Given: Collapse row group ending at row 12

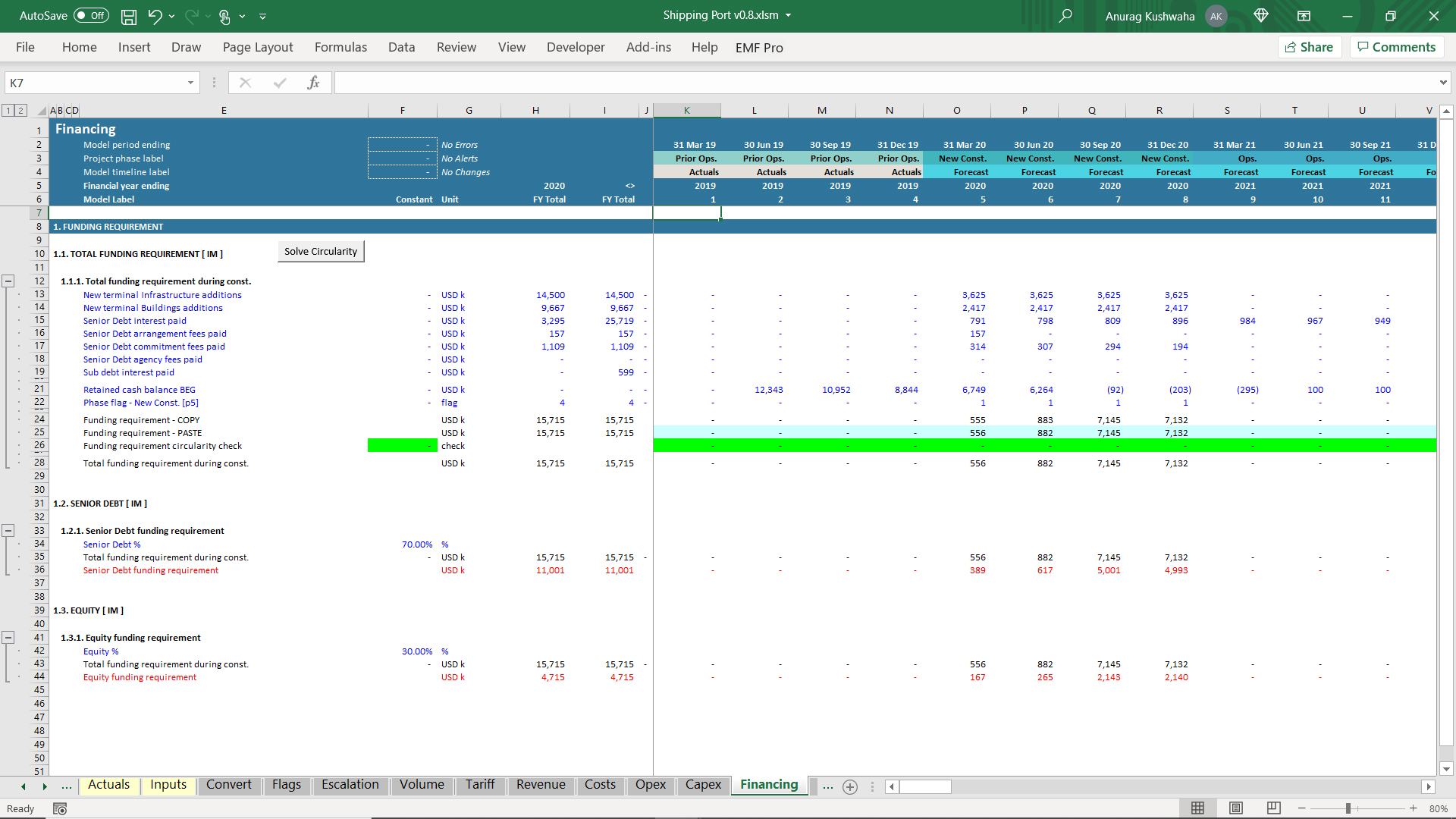Looking at the screenshot, I should click(8, 281).
